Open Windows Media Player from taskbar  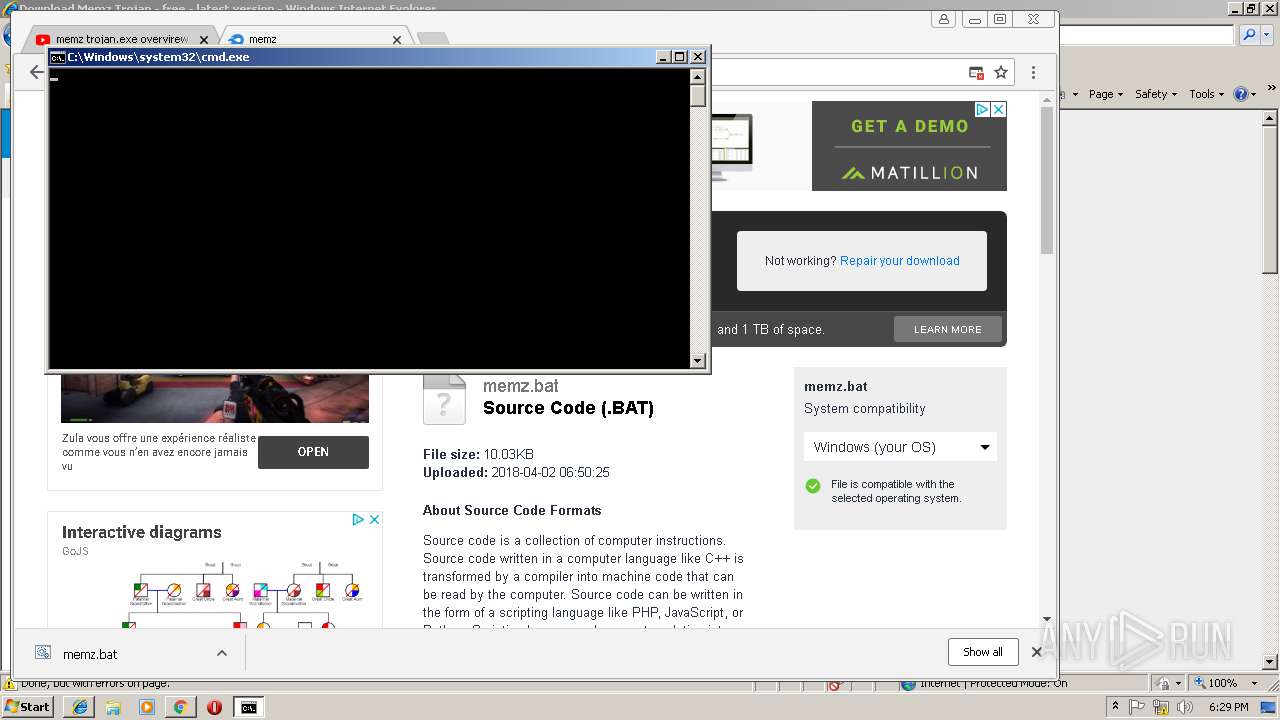[147, 707]
